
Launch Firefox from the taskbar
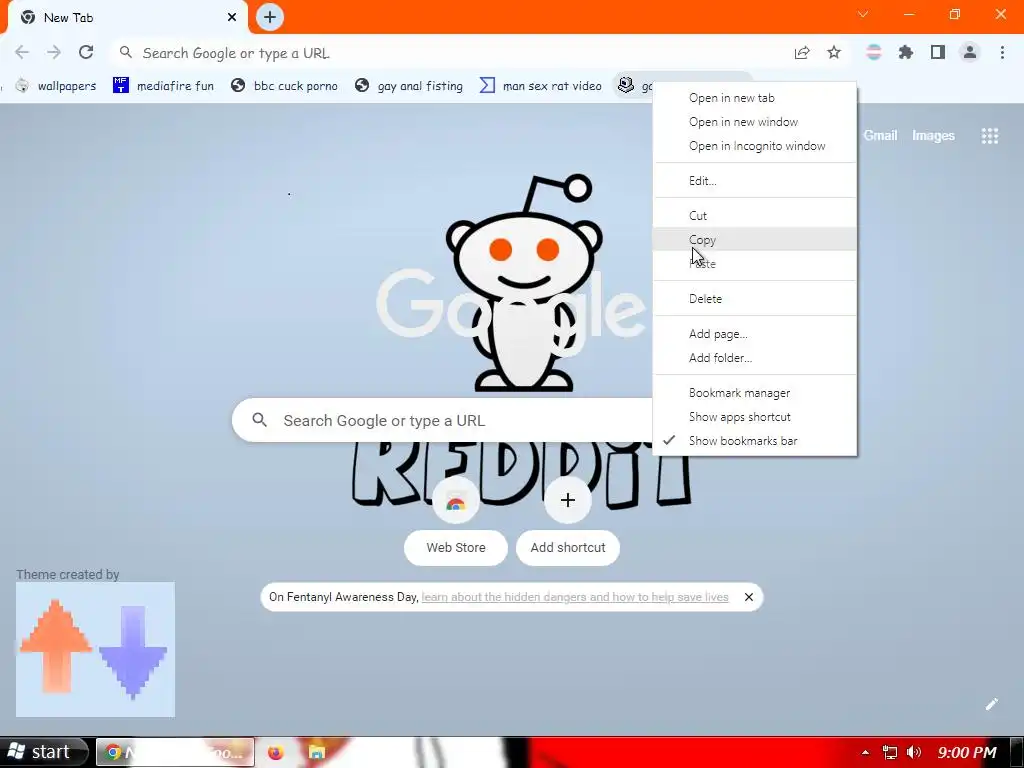[x=275, y=752]
